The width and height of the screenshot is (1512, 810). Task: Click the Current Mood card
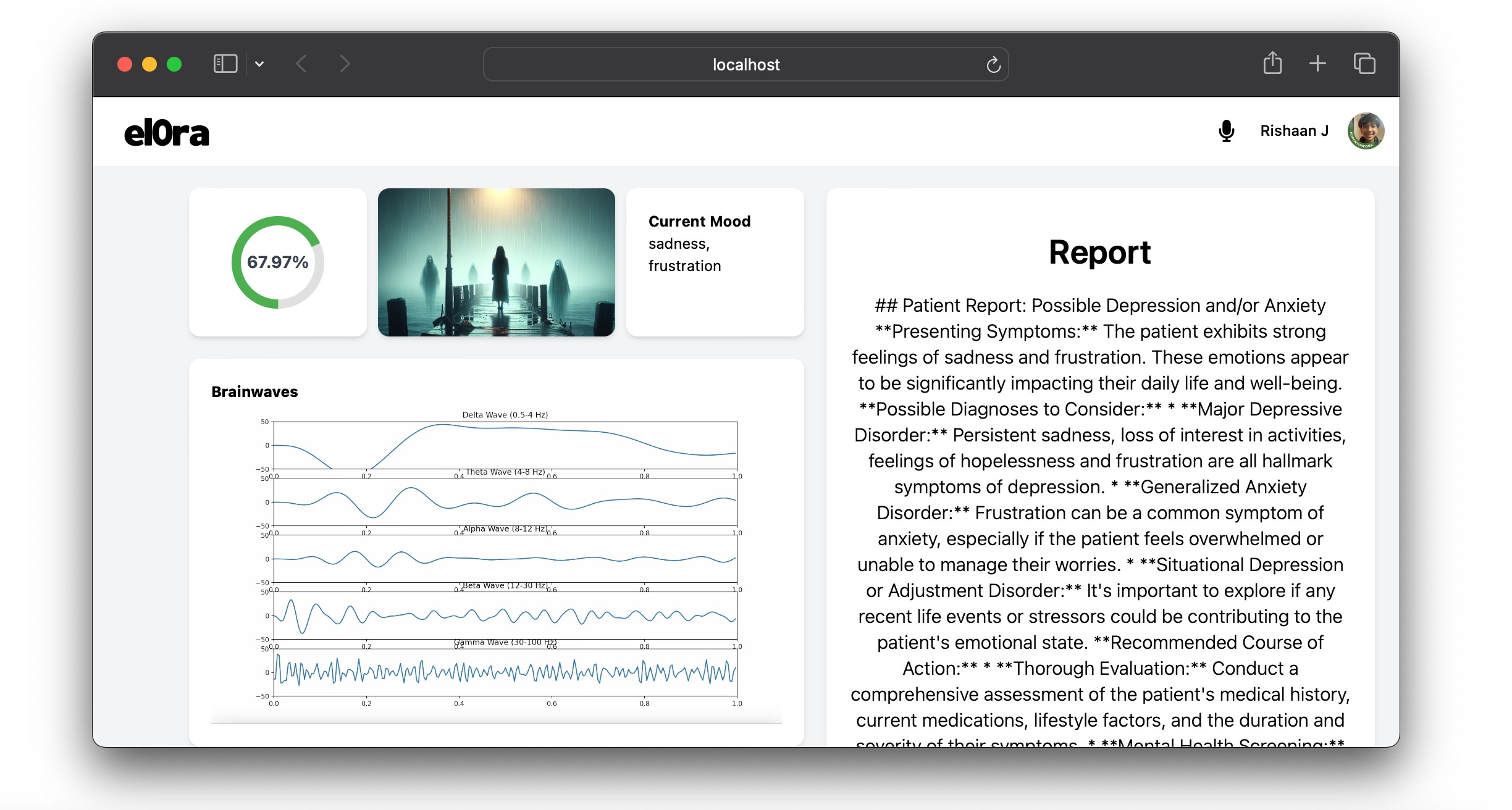715,262
